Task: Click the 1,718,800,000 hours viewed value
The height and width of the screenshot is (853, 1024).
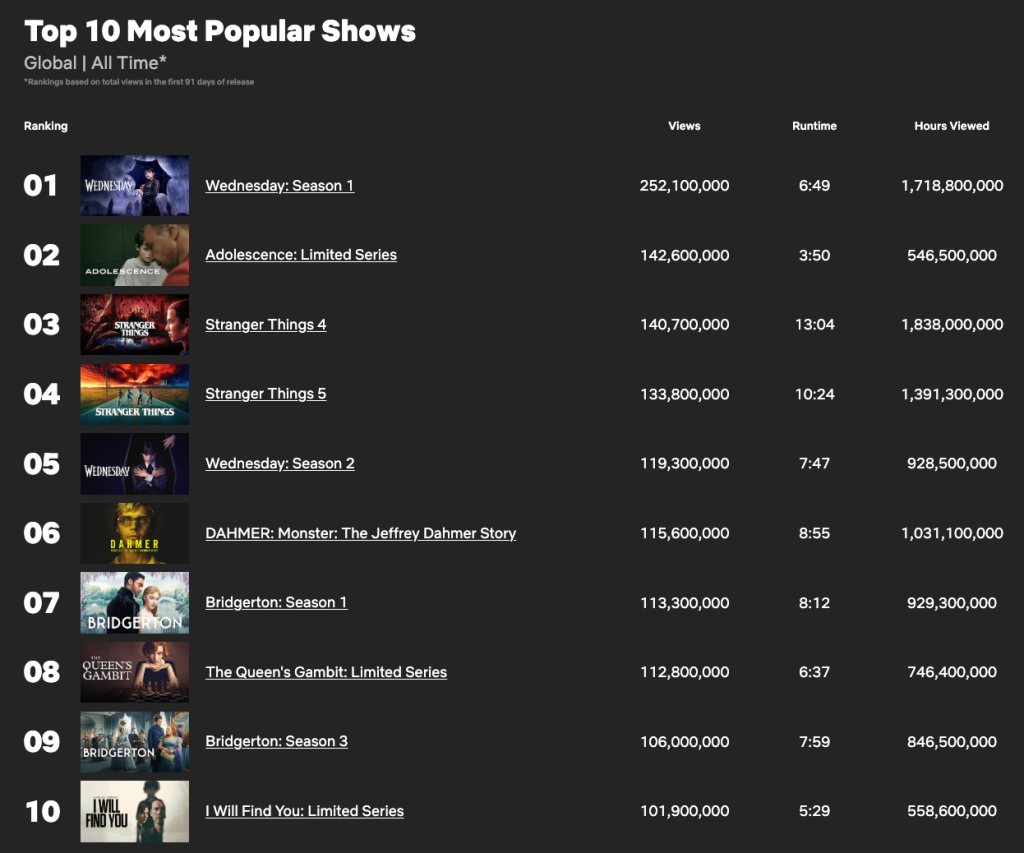Action: pyautogui.click(x=952, y=185)
